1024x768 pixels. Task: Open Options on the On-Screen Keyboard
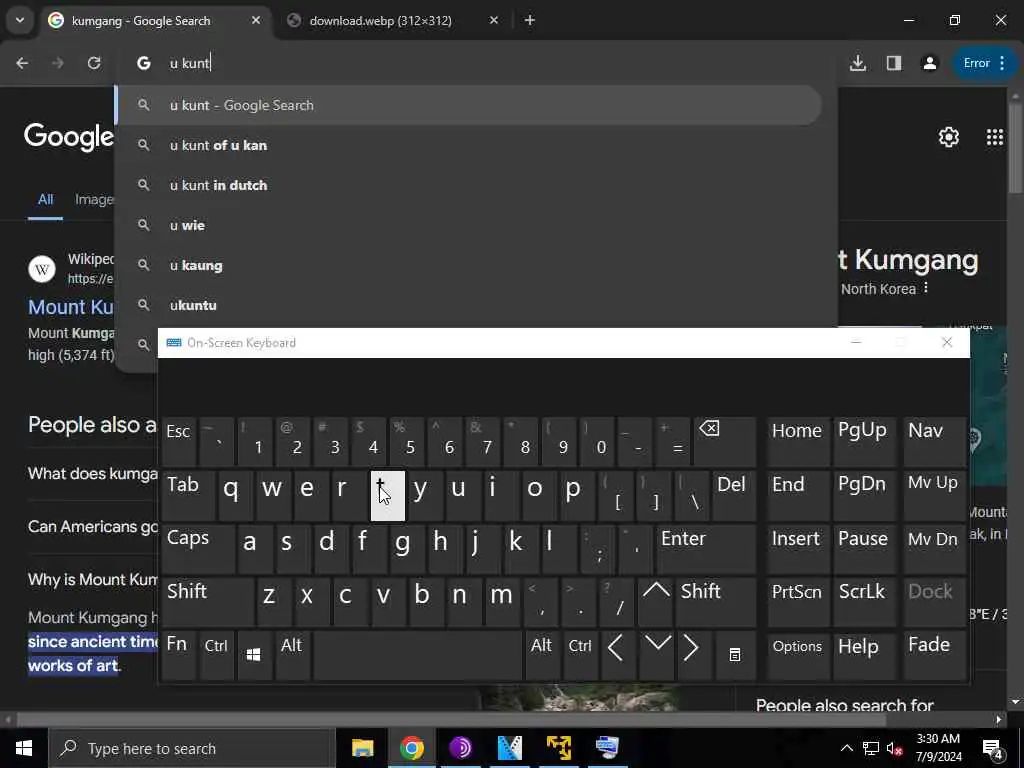(x=797, y=655)
